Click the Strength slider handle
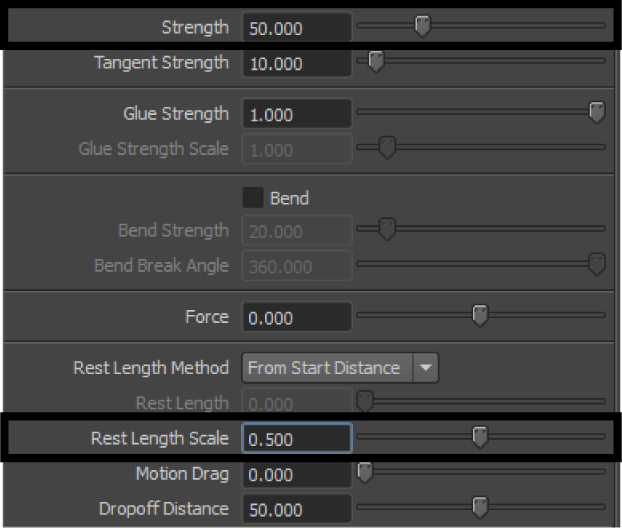Screen dimensions: 622x528 click(x=423, y=27)
